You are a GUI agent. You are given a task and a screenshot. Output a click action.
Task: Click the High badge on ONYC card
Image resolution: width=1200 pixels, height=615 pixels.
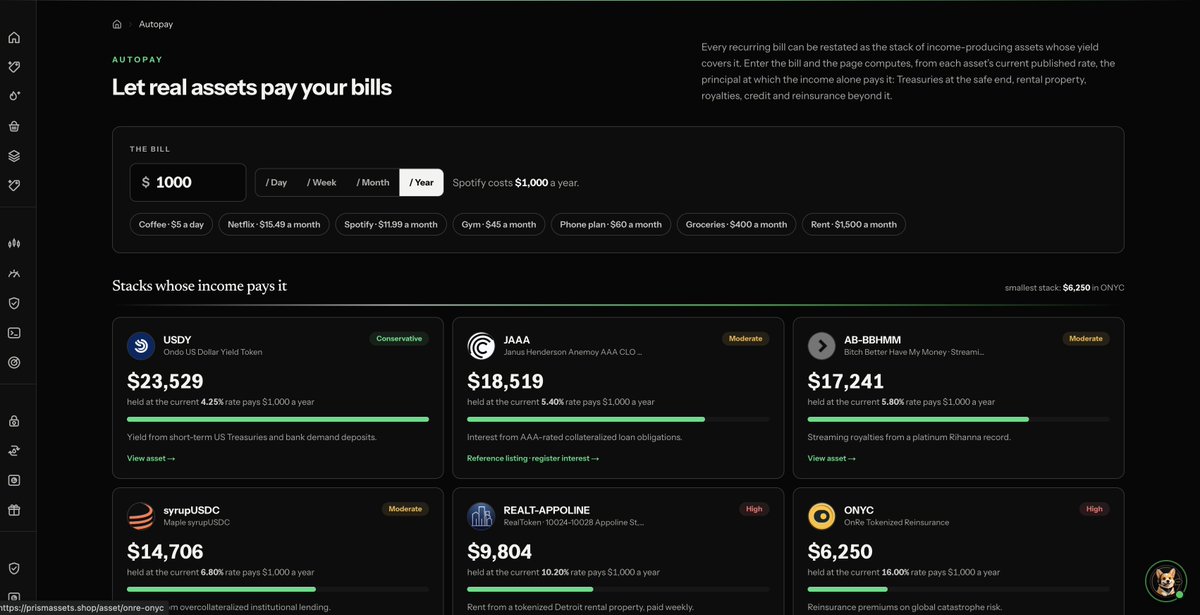click(1094, 509)
